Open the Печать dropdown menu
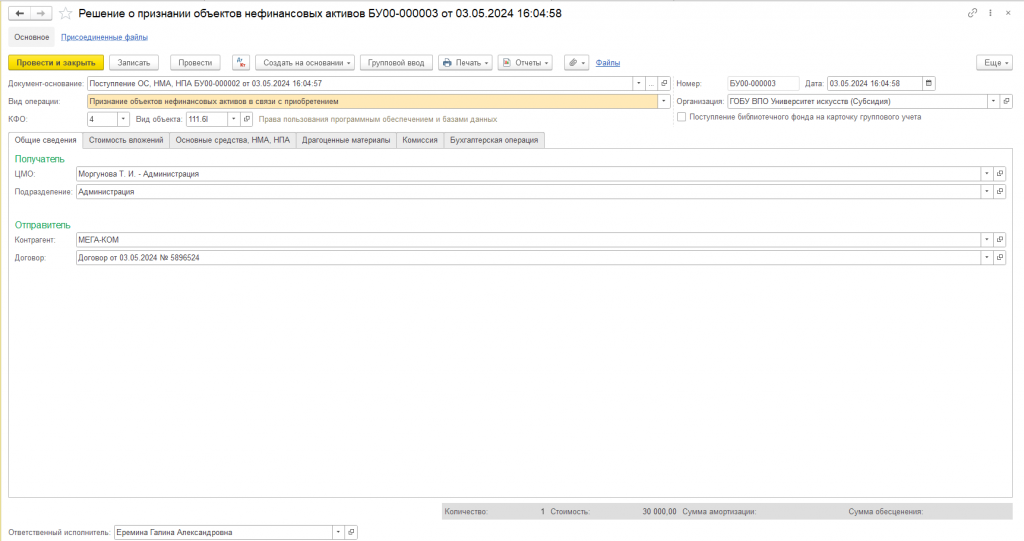Image resolution: width=1024 pixels, height=541 pixels. [x=465, y=63]
